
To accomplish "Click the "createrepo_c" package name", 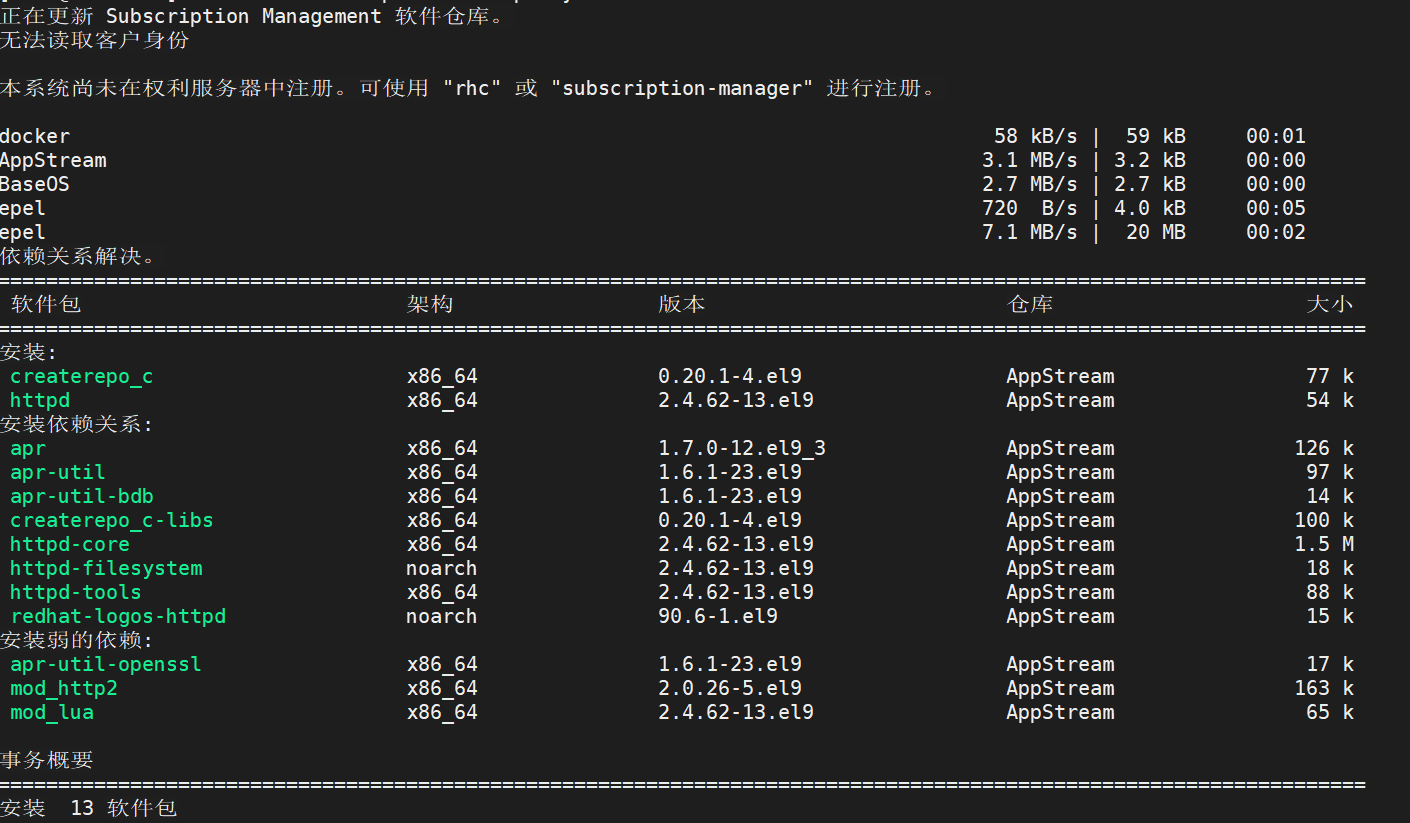I will tap(82, 377).
